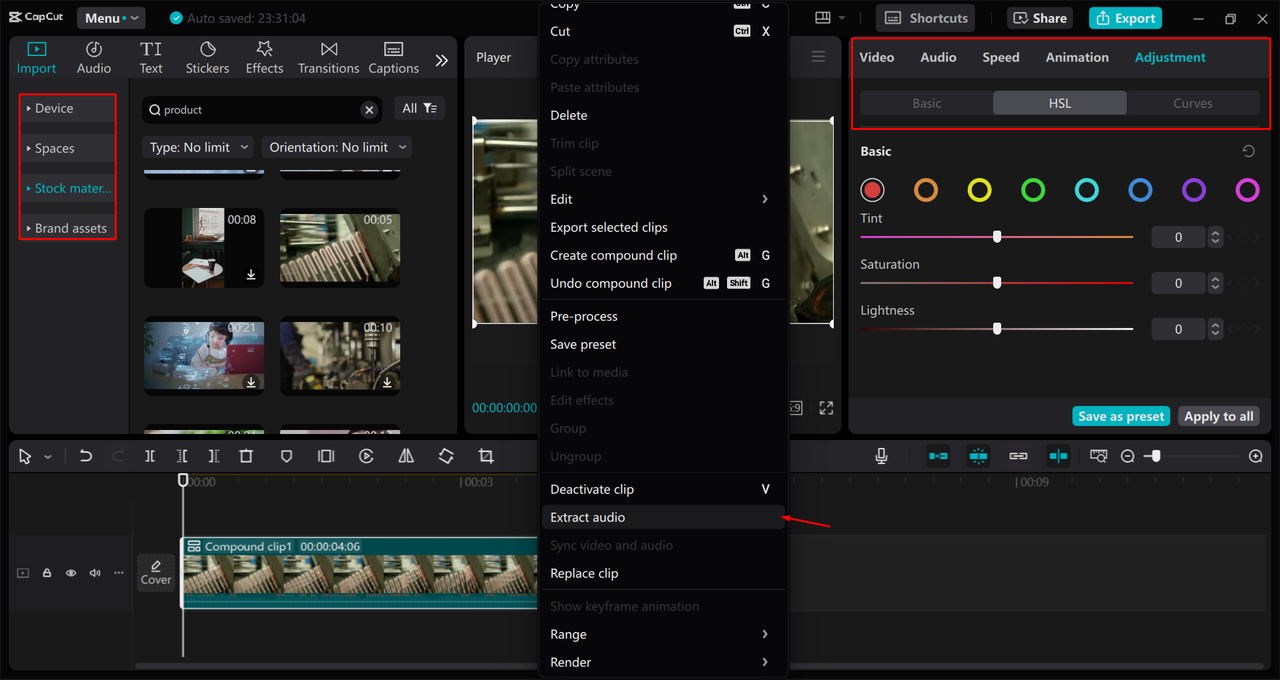Expand the Stock materials tree item

click(68, 188)
